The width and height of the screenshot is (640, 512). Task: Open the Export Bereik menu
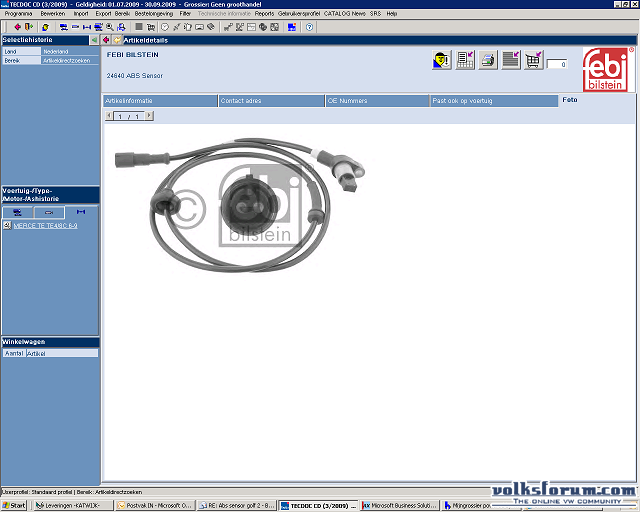(113, 13)
